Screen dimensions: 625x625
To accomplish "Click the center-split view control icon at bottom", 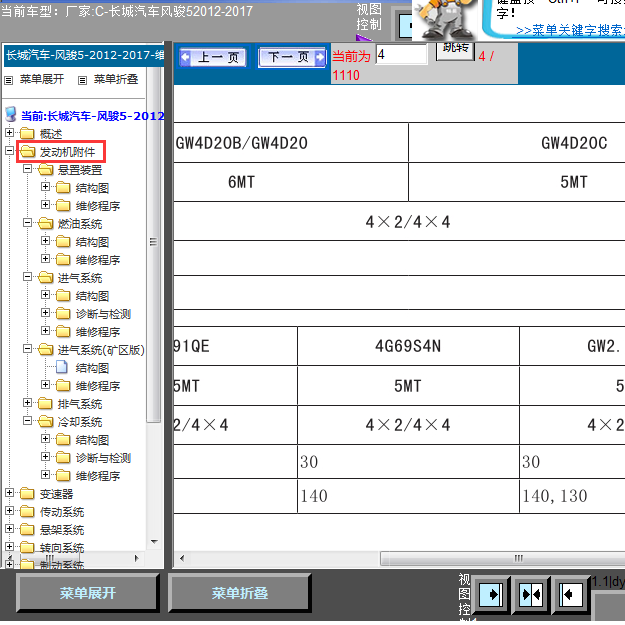I will pos(531,595).
